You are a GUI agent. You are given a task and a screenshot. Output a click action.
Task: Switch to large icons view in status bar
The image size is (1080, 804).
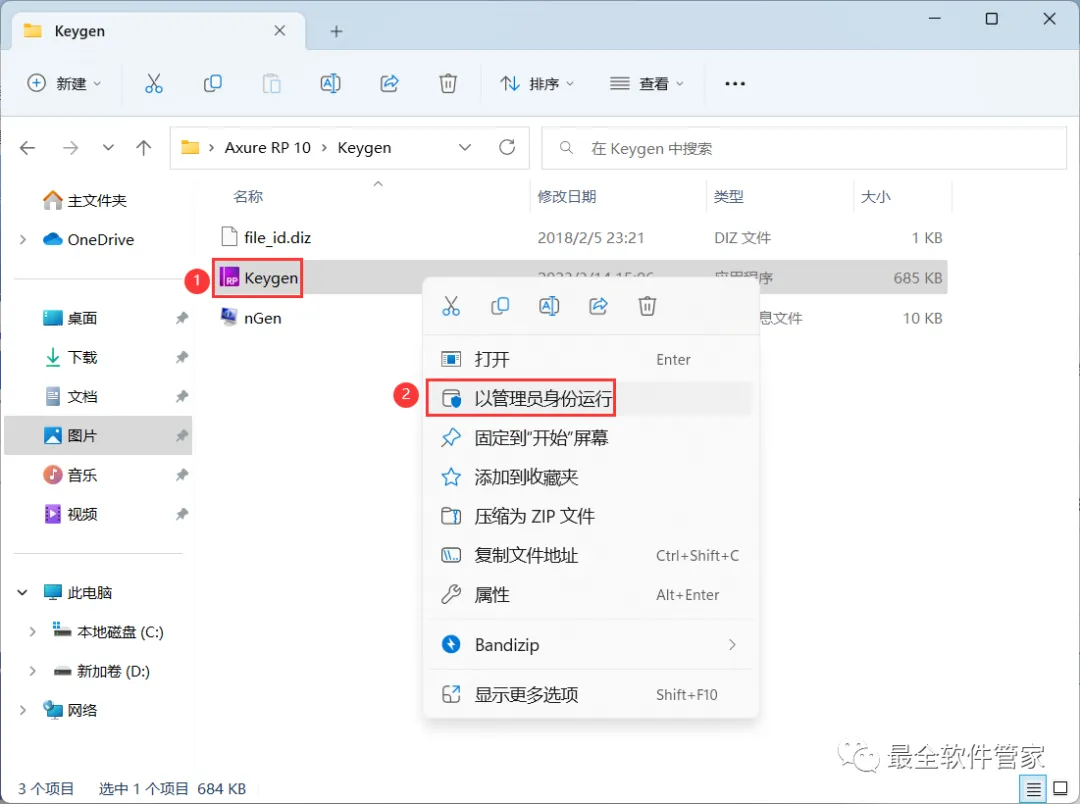(x=1061, y=789)
